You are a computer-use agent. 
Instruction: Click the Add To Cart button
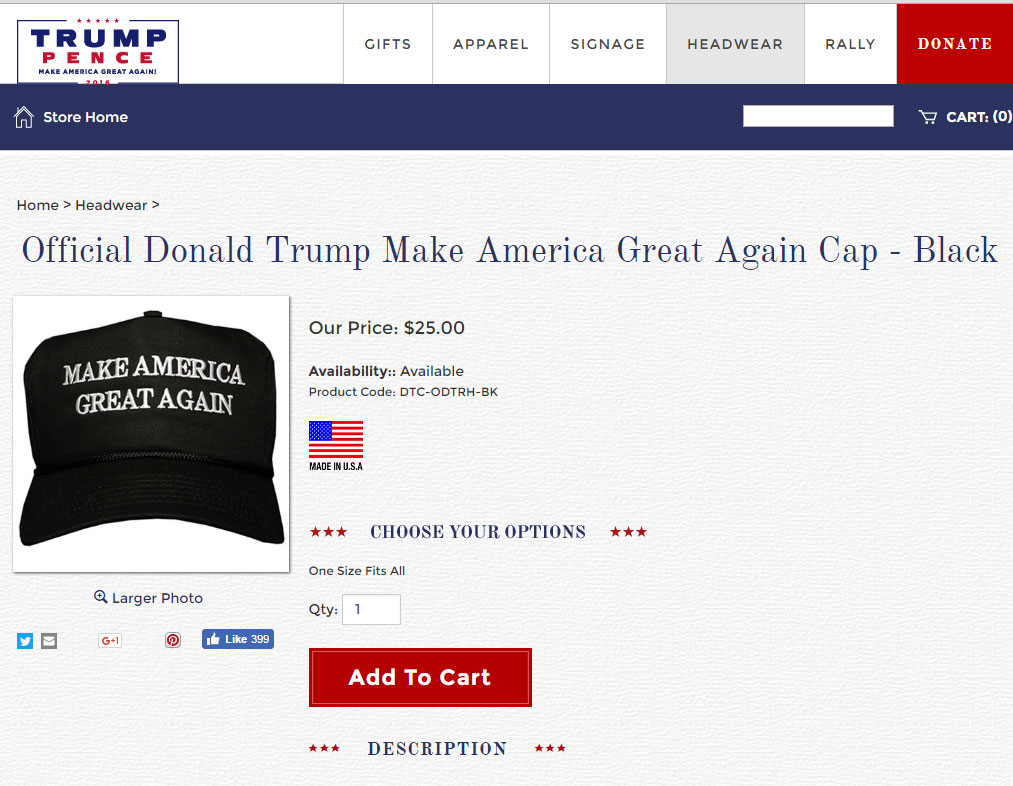(x=420, y=677)
